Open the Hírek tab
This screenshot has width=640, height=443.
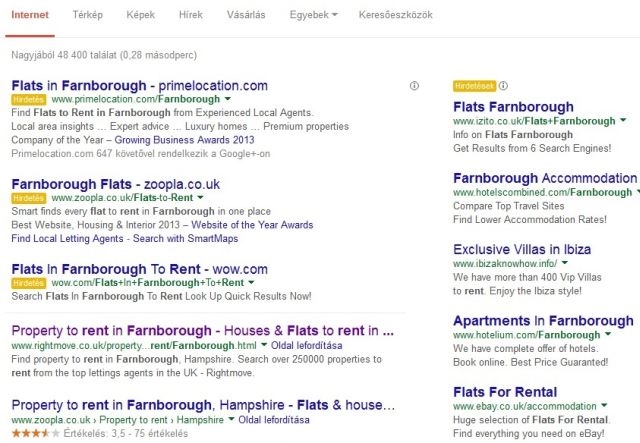tap(191, 15)
